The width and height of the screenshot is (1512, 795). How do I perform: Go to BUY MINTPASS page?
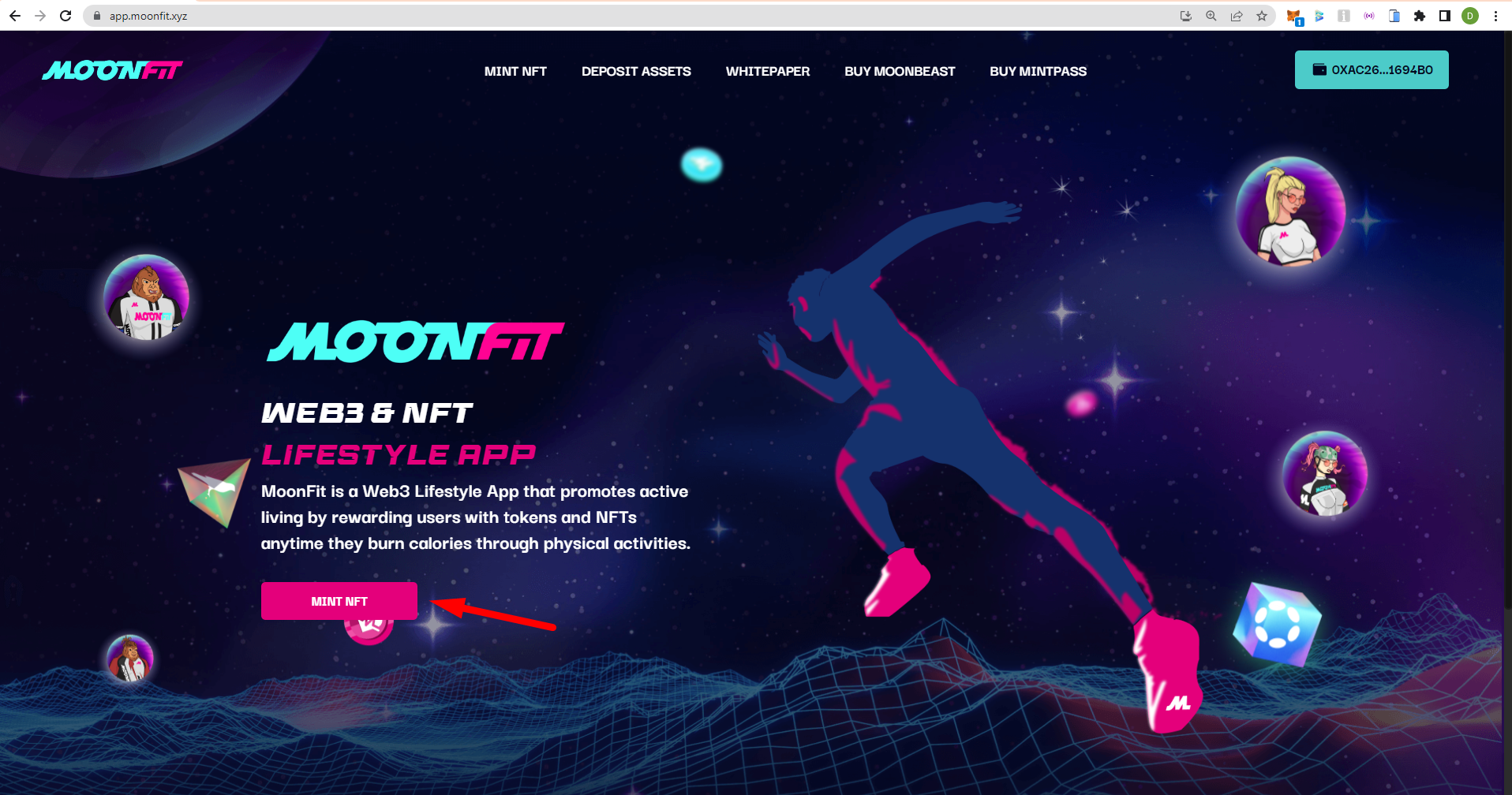point(1039,71)
